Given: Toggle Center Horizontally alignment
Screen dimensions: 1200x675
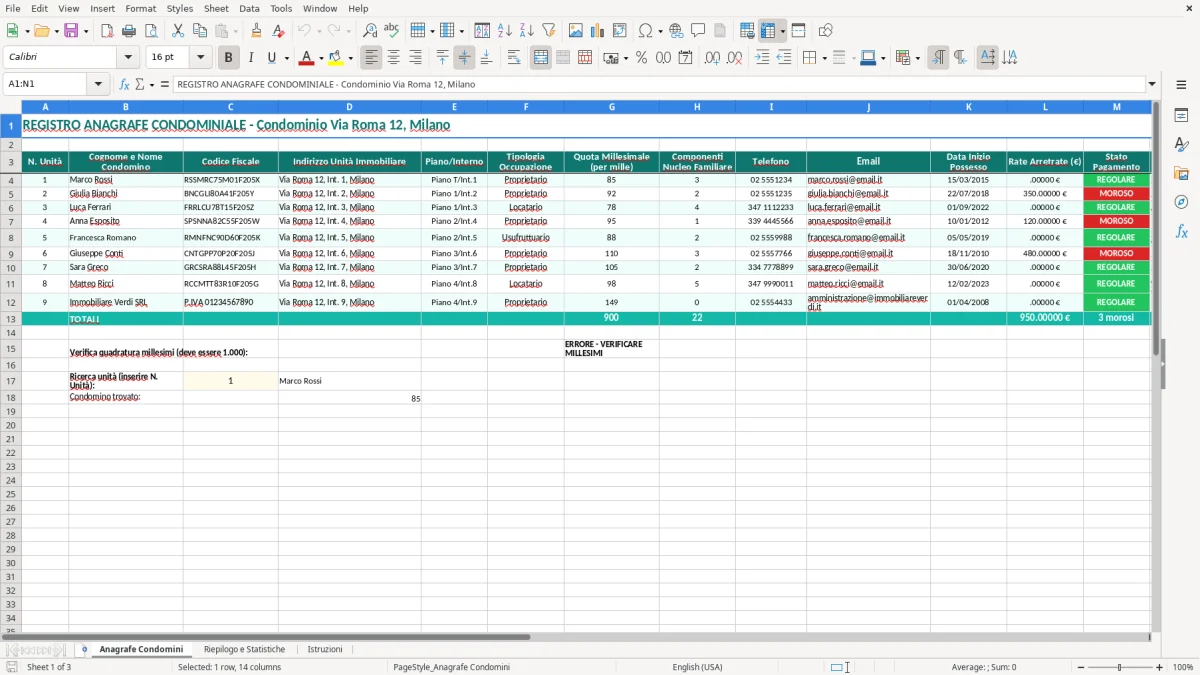Looking at the screenshot, I should click(393, 58).
